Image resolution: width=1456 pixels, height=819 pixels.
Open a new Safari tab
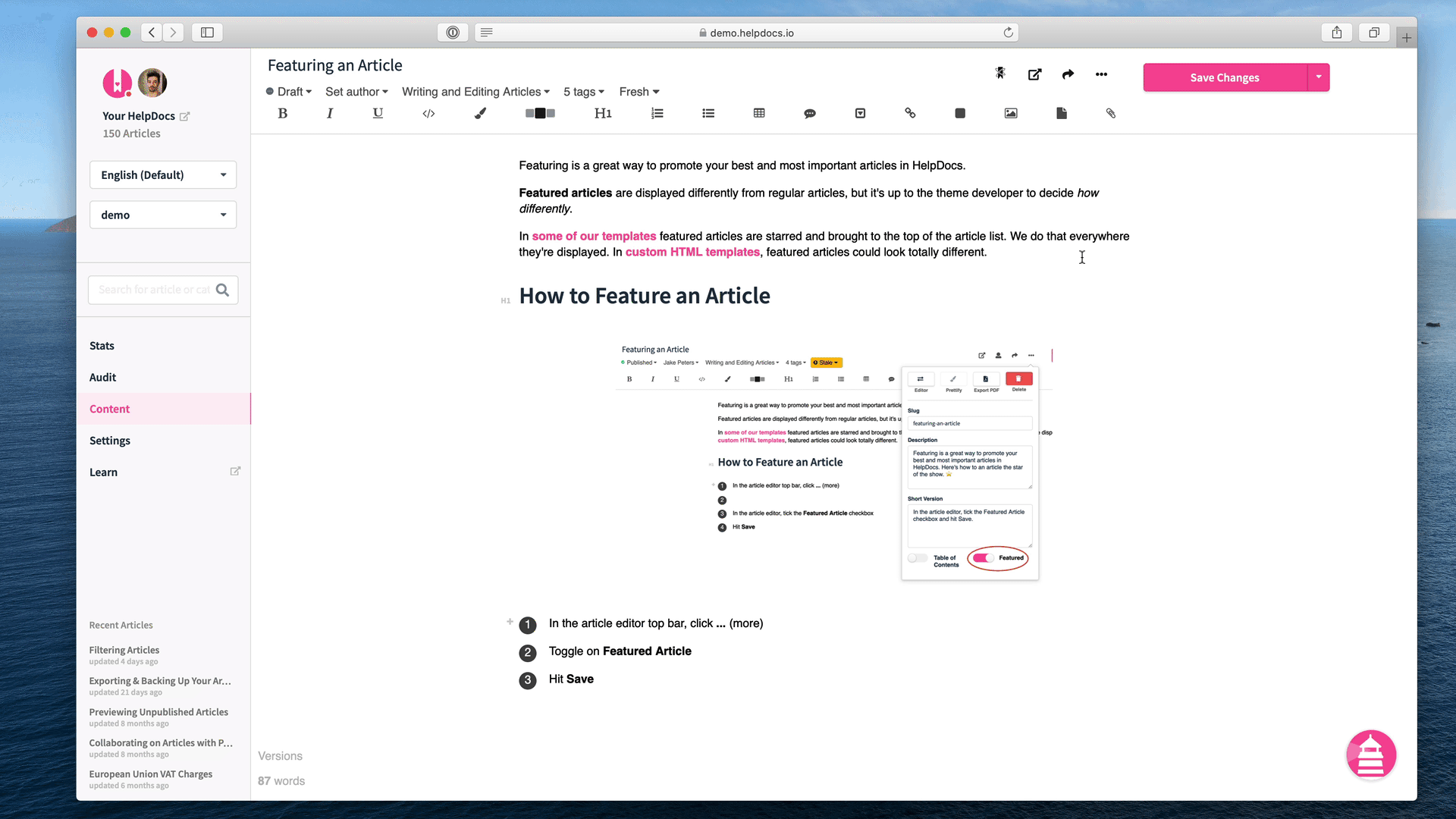1406,37
